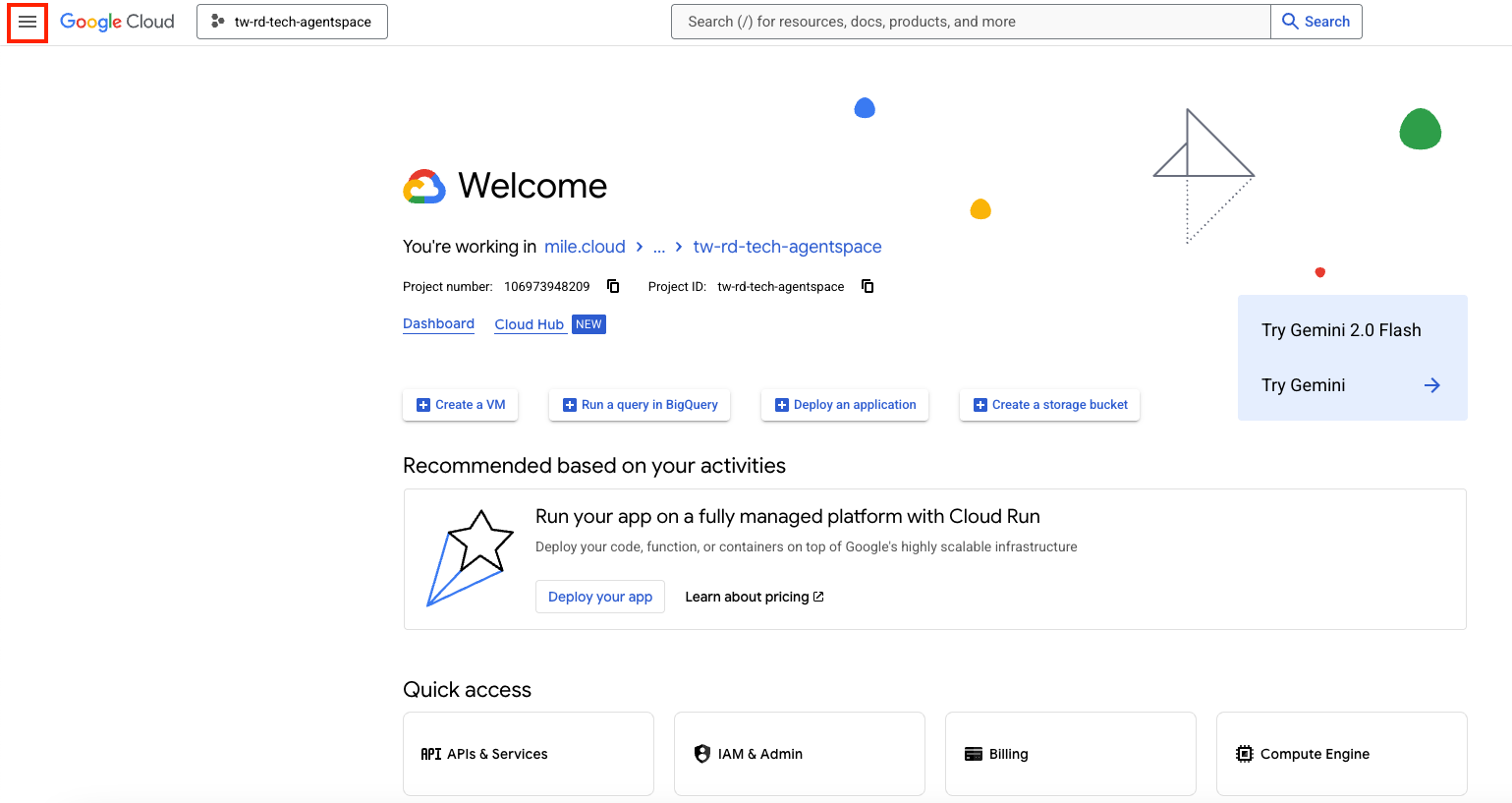
Task: Focus the resource search input field
Action: 970,22
